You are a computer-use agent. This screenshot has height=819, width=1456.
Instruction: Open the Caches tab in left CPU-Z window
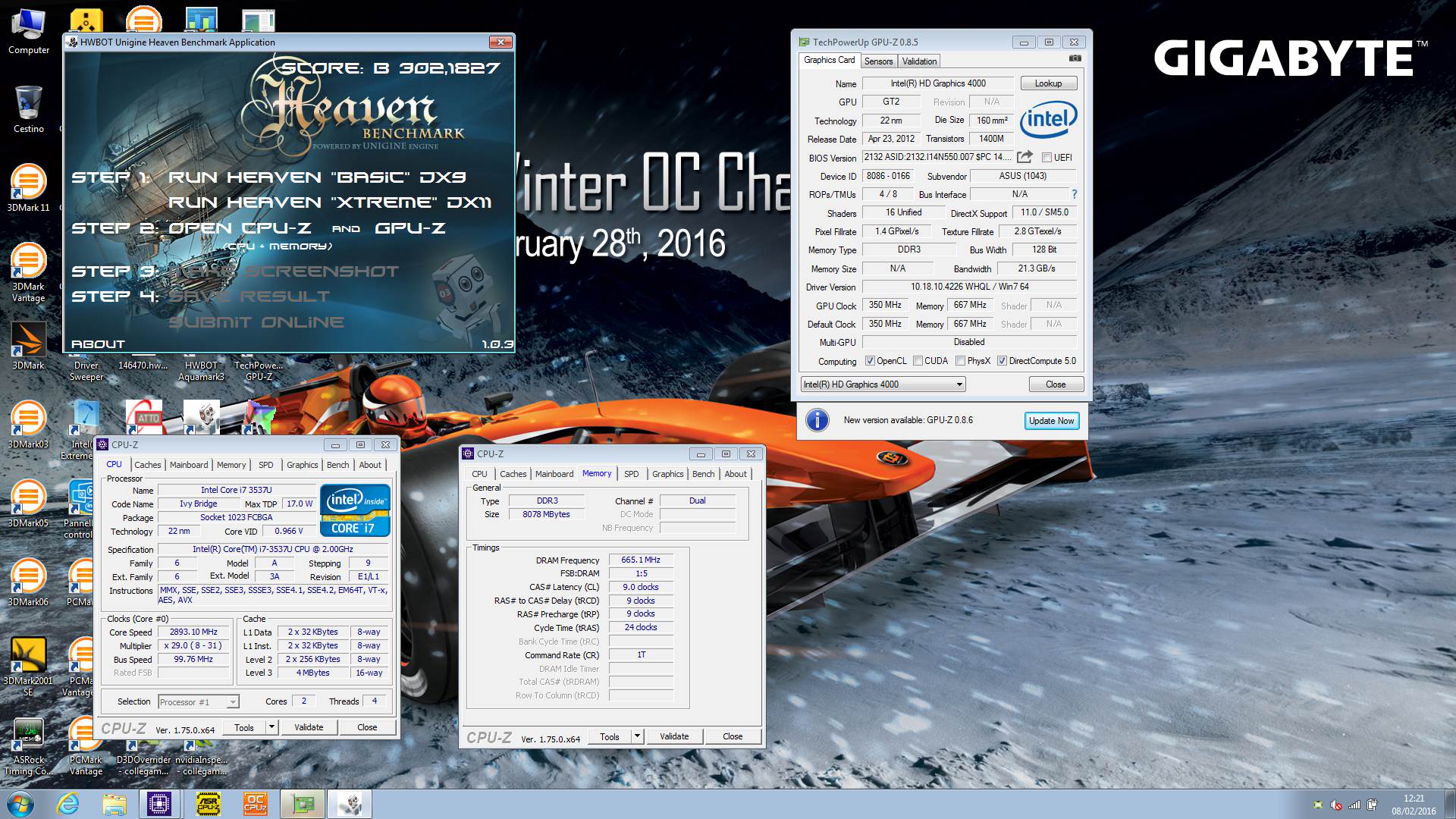coord(148,465)
